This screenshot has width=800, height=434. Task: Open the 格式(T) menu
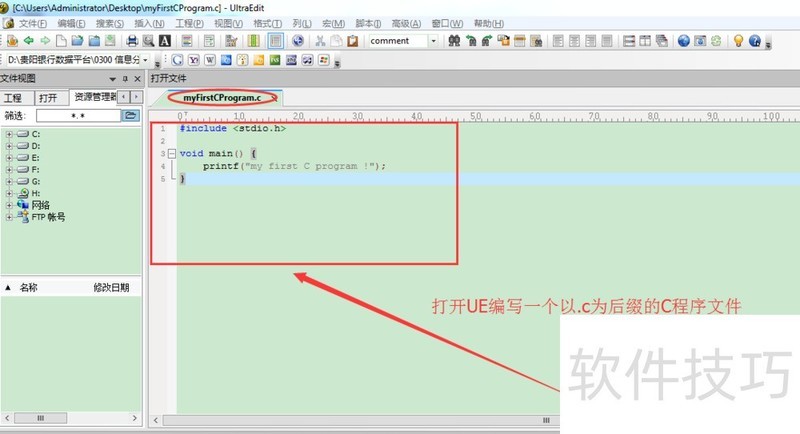[268, 23]
